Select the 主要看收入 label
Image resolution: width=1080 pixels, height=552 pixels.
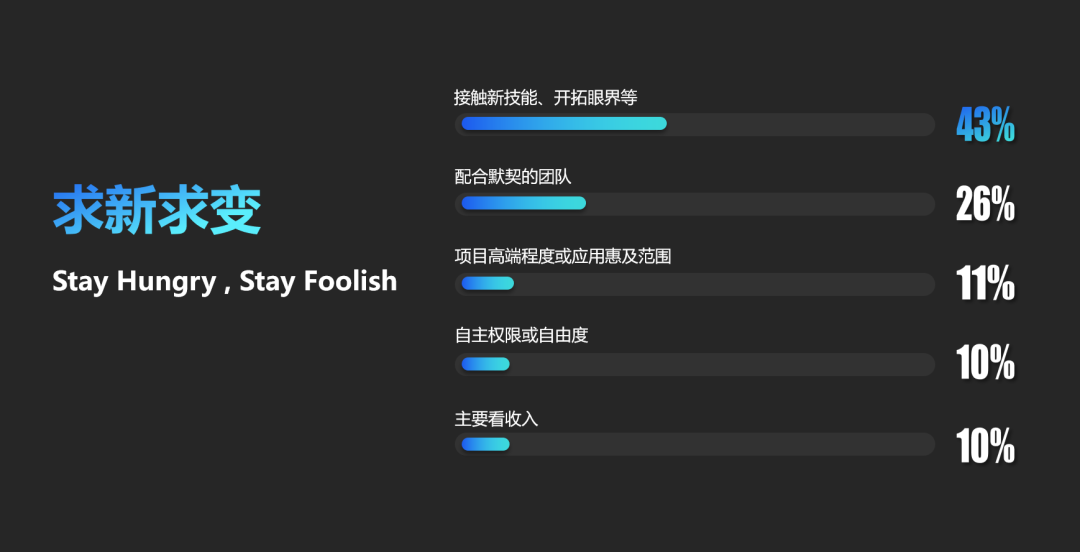tap(497, 418)
